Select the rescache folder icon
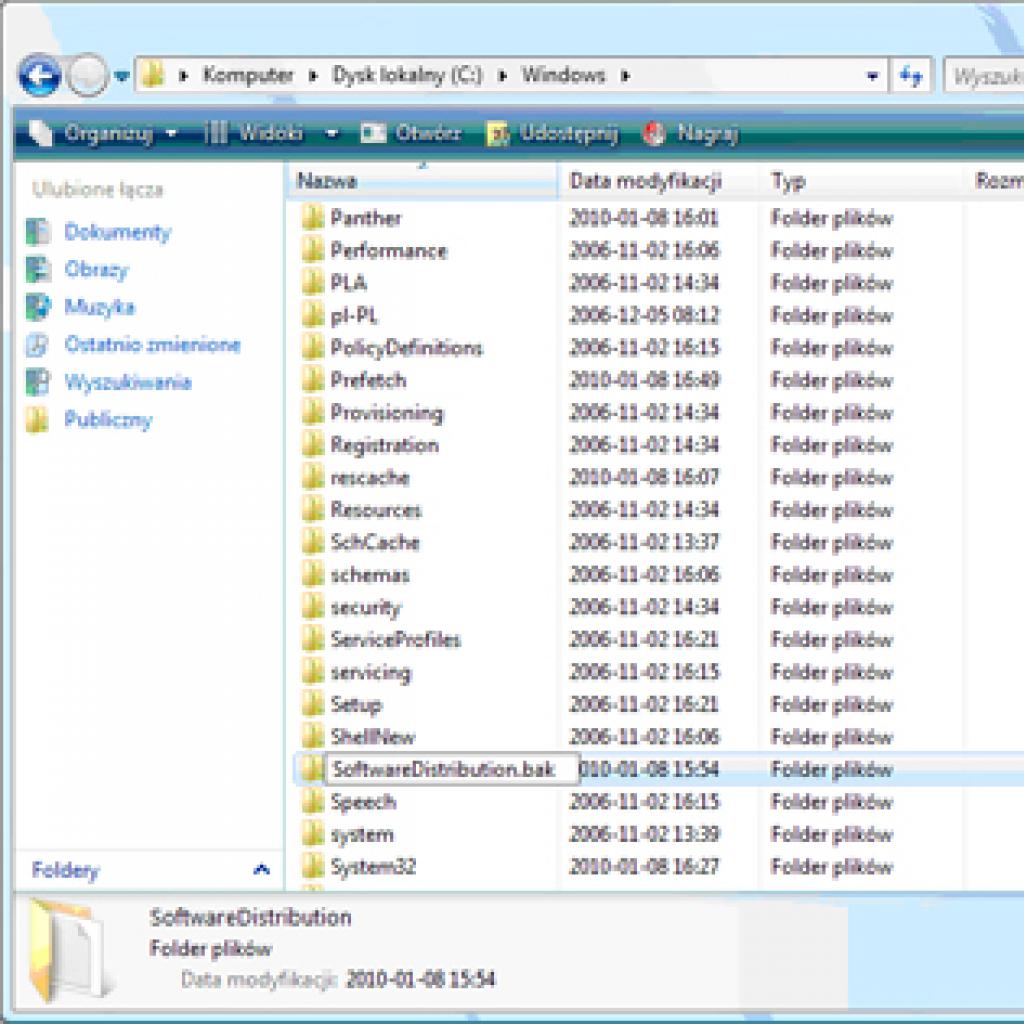This screenshot has height=1024, width=1024. coord(313,477)
